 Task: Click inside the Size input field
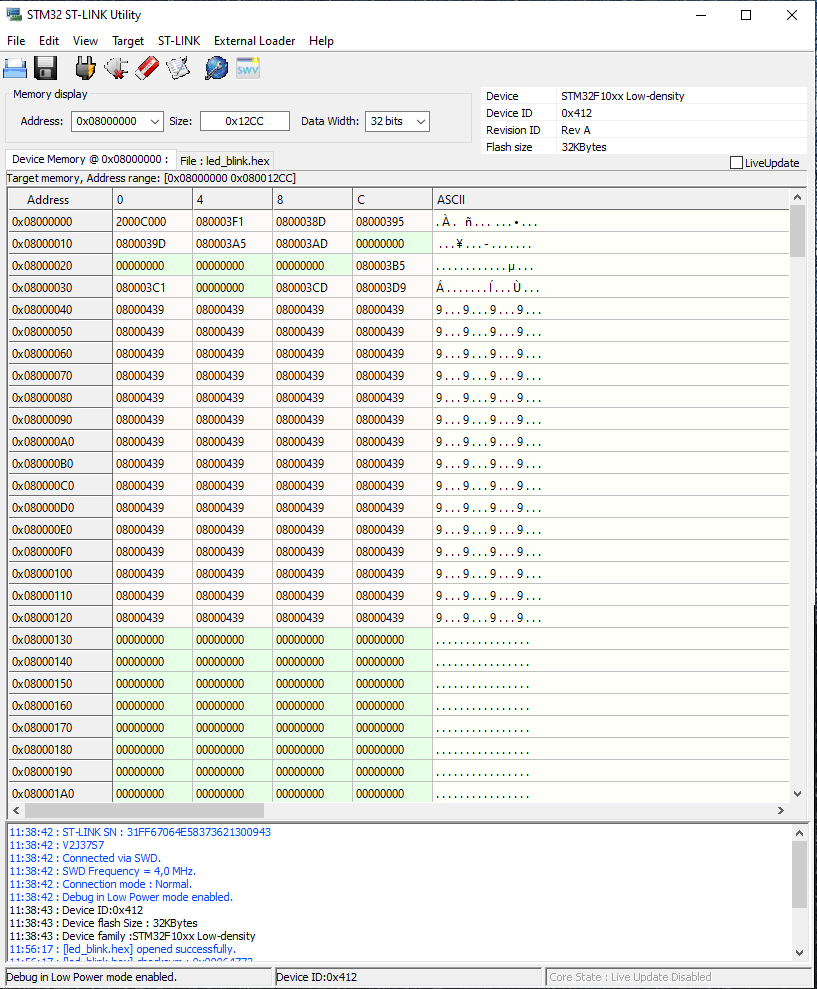pos(247,119)
